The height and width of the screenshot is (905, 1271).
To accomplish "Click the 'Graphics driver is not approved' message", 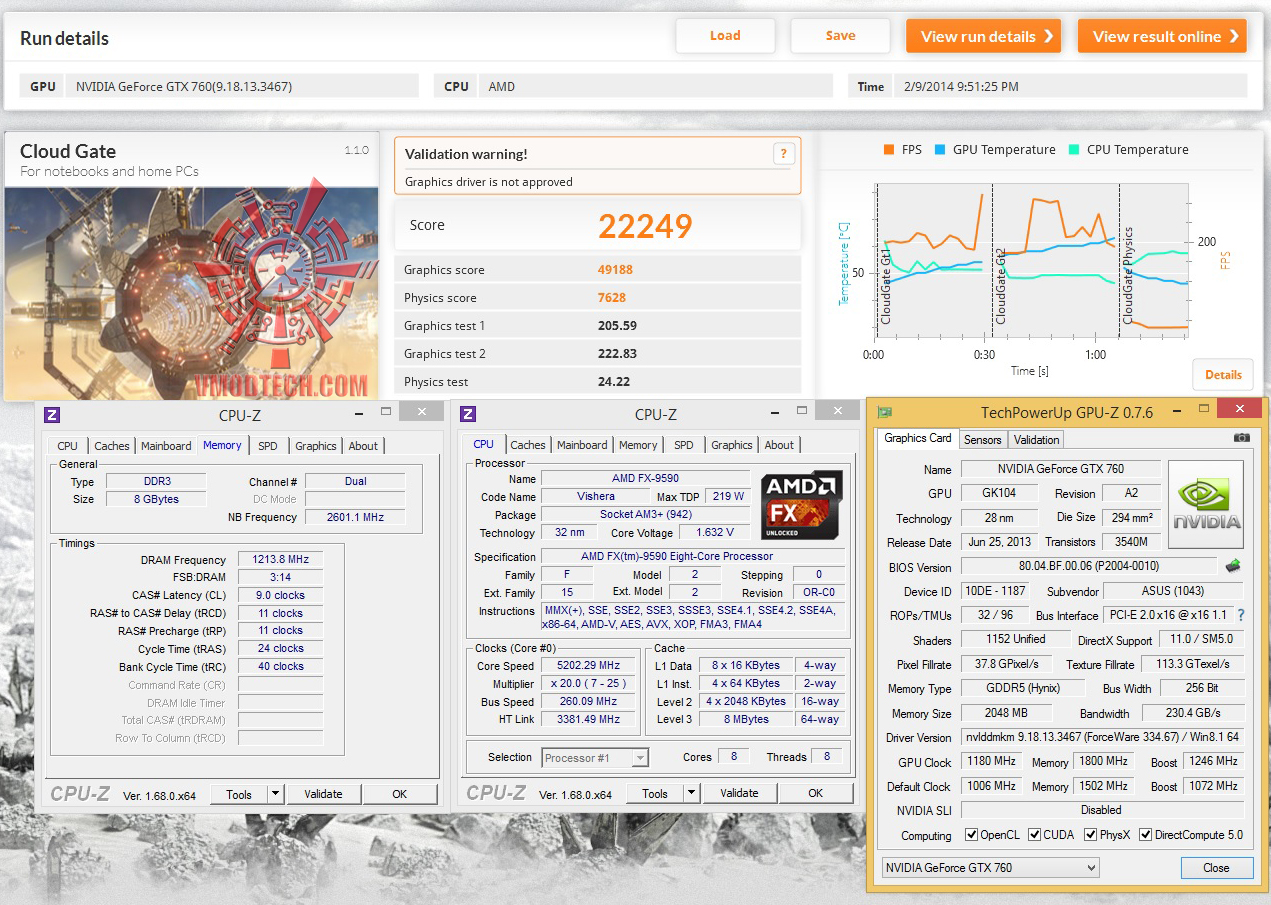I will pyautogui.click(x=489, y=182).
